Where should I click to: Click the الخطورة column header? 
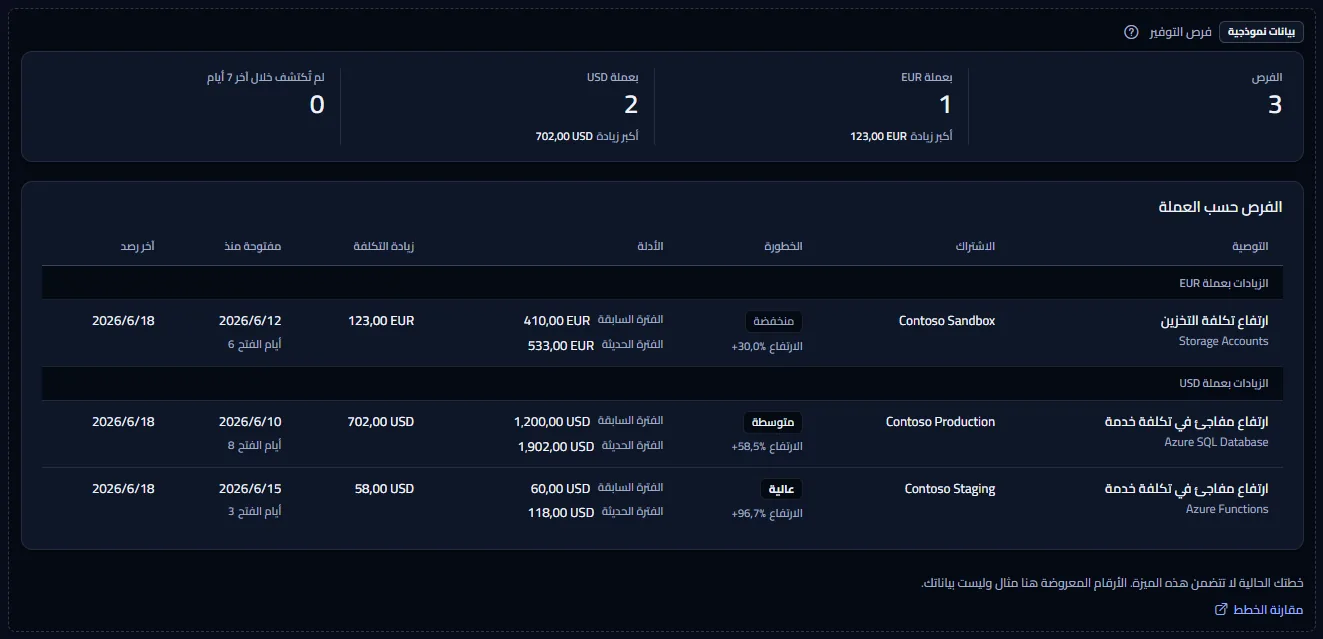click(784, 246)
